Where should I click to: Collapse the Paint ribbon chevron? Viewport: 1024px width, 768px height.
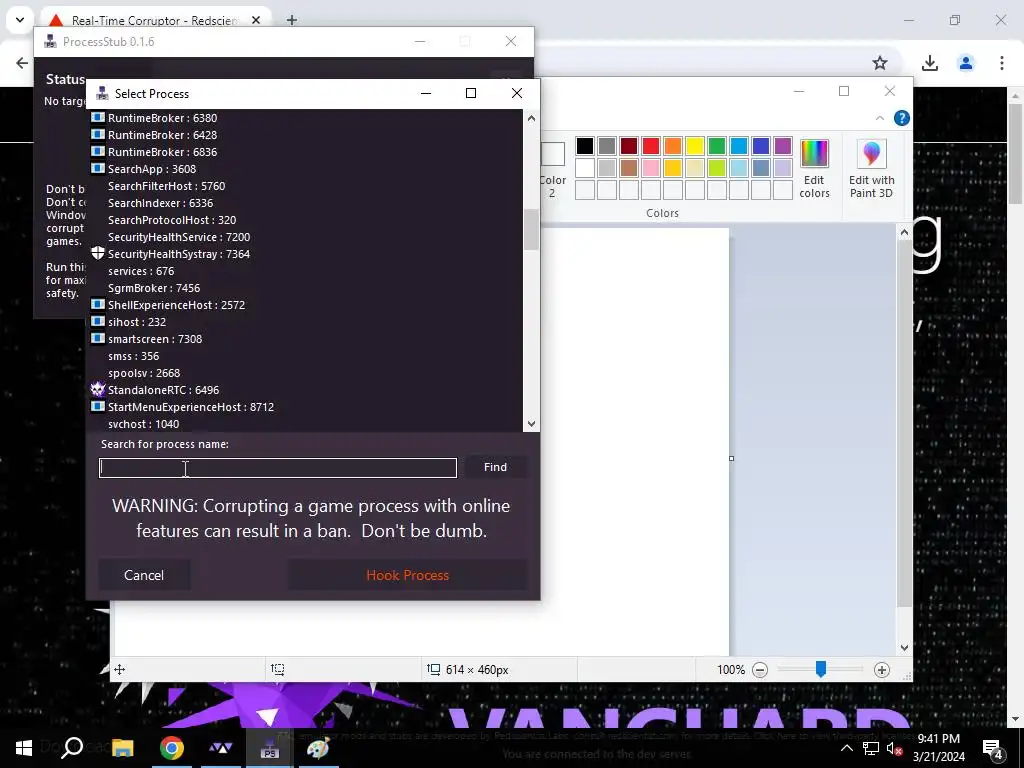[x=880, y=118]
